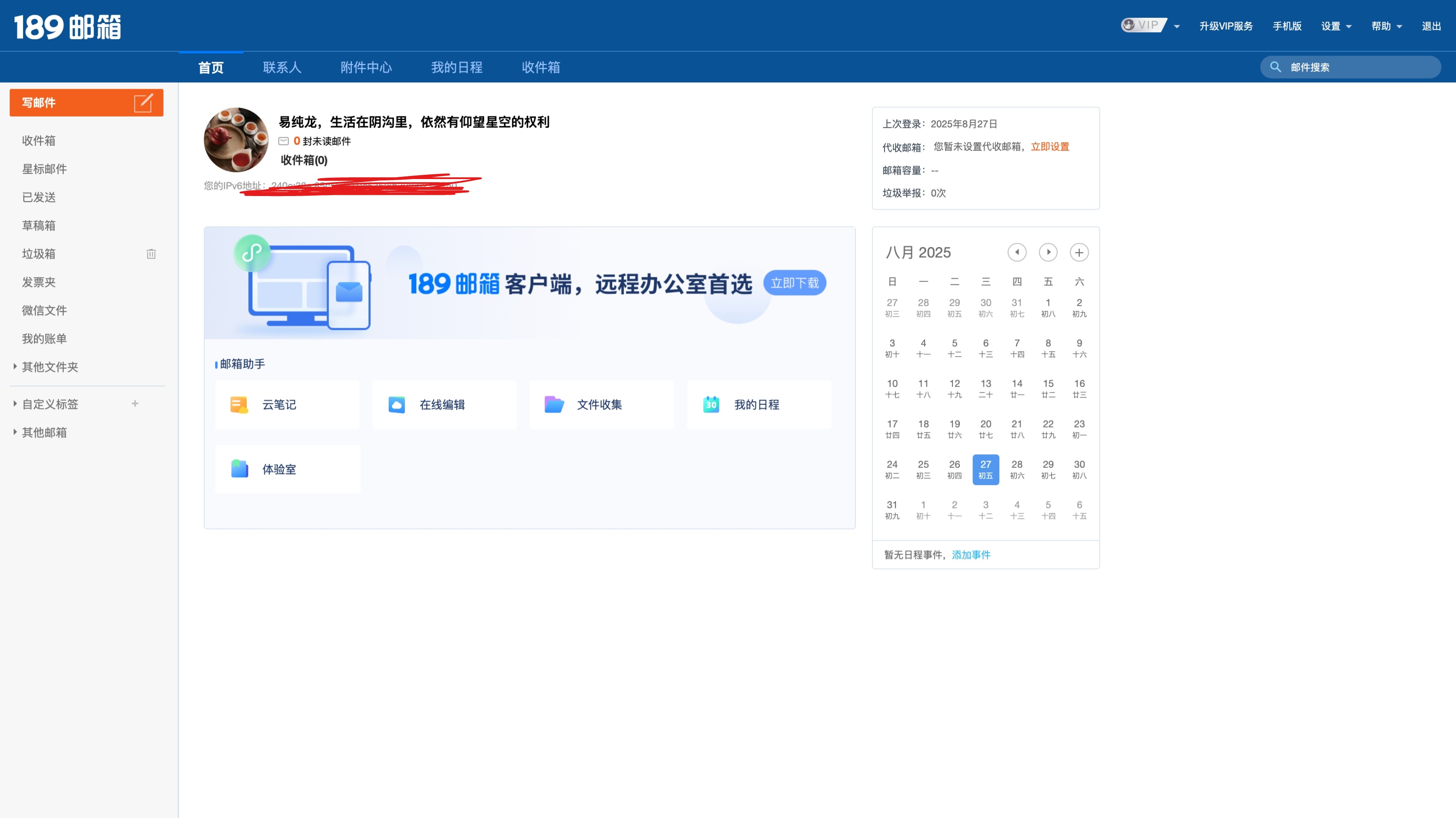This screenshot has height=818, width=1456.
Task: Open the 在线编辑 assistant icon
Action: pos(396,405)
